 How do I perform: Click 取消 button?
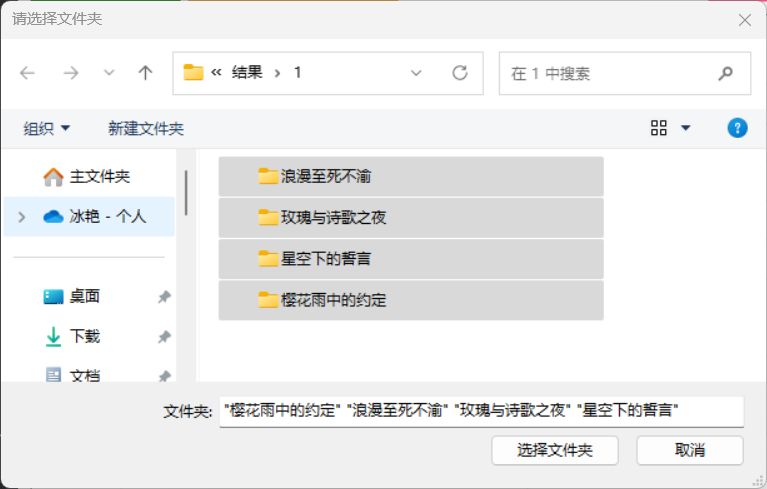click(690, 450)
